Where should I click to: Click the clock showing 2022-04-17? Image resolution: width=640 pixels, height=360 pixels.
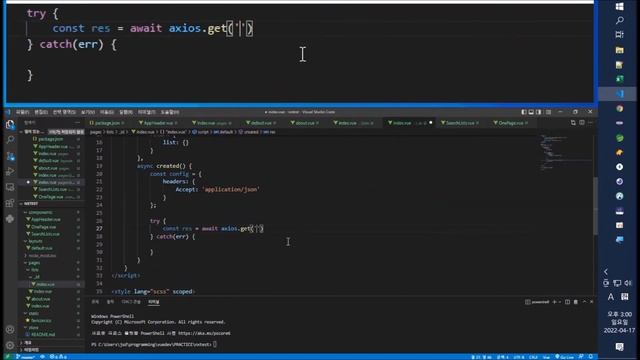[619, 322]
